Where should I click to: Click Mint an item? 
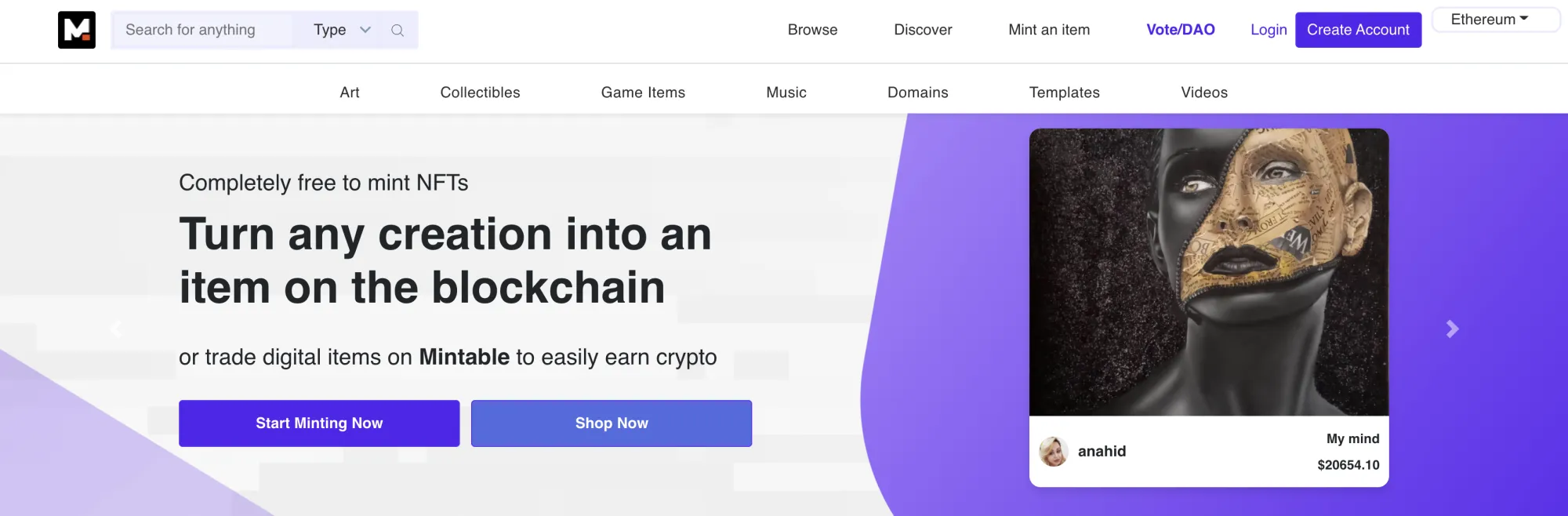tap(1048, 30)
